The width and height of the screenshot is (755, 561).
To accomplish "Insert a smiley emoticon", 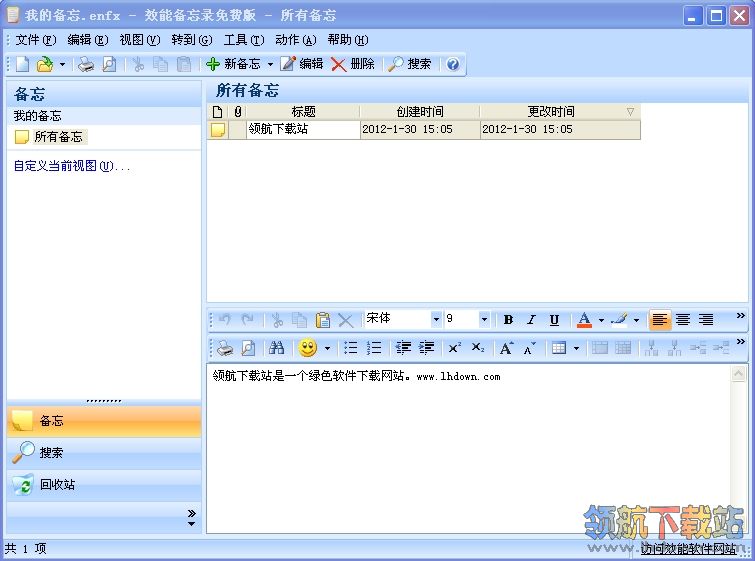I will 308,348.
